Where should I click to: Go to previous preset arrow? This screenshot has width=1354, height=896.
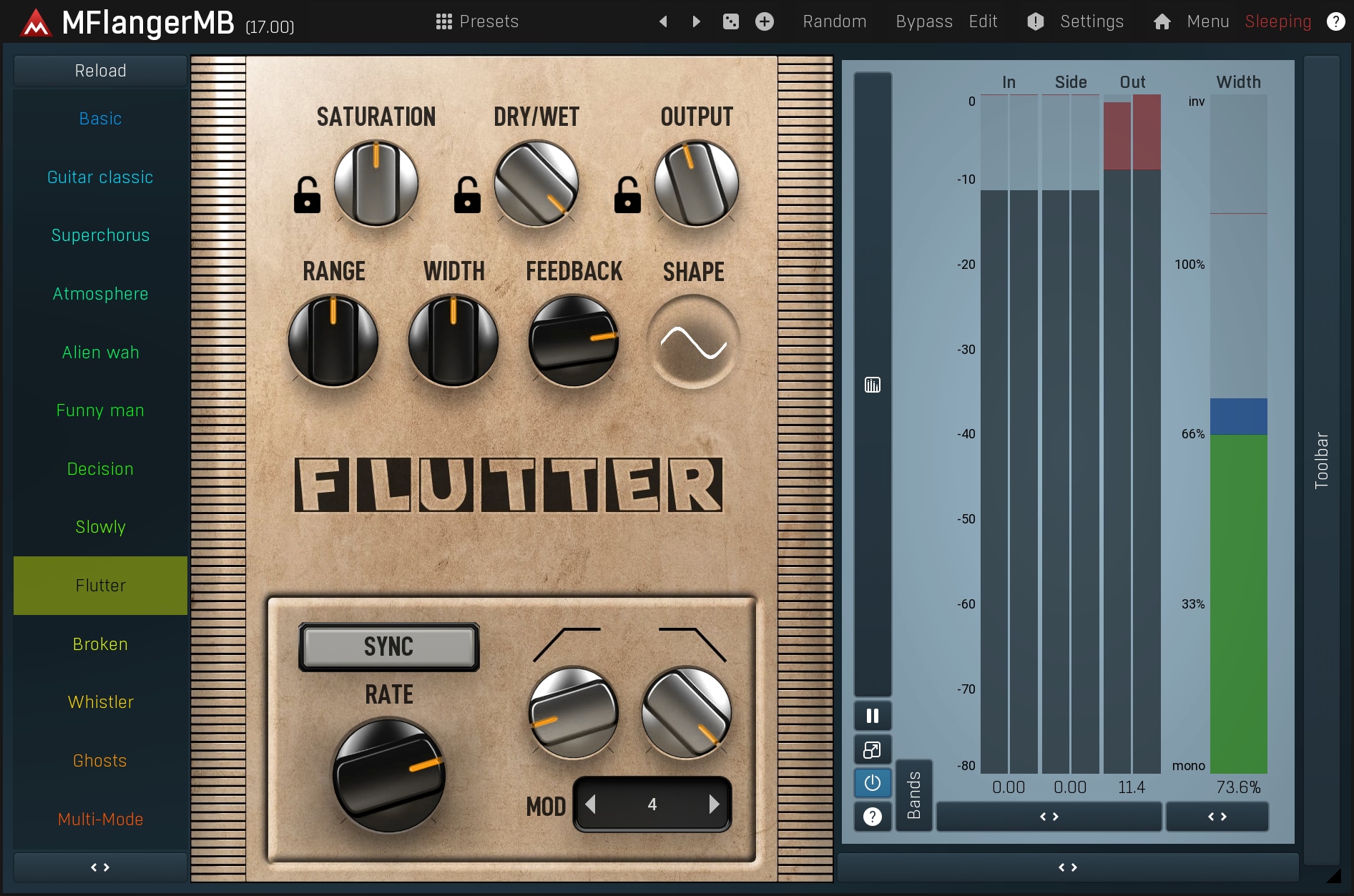(663, 21)
